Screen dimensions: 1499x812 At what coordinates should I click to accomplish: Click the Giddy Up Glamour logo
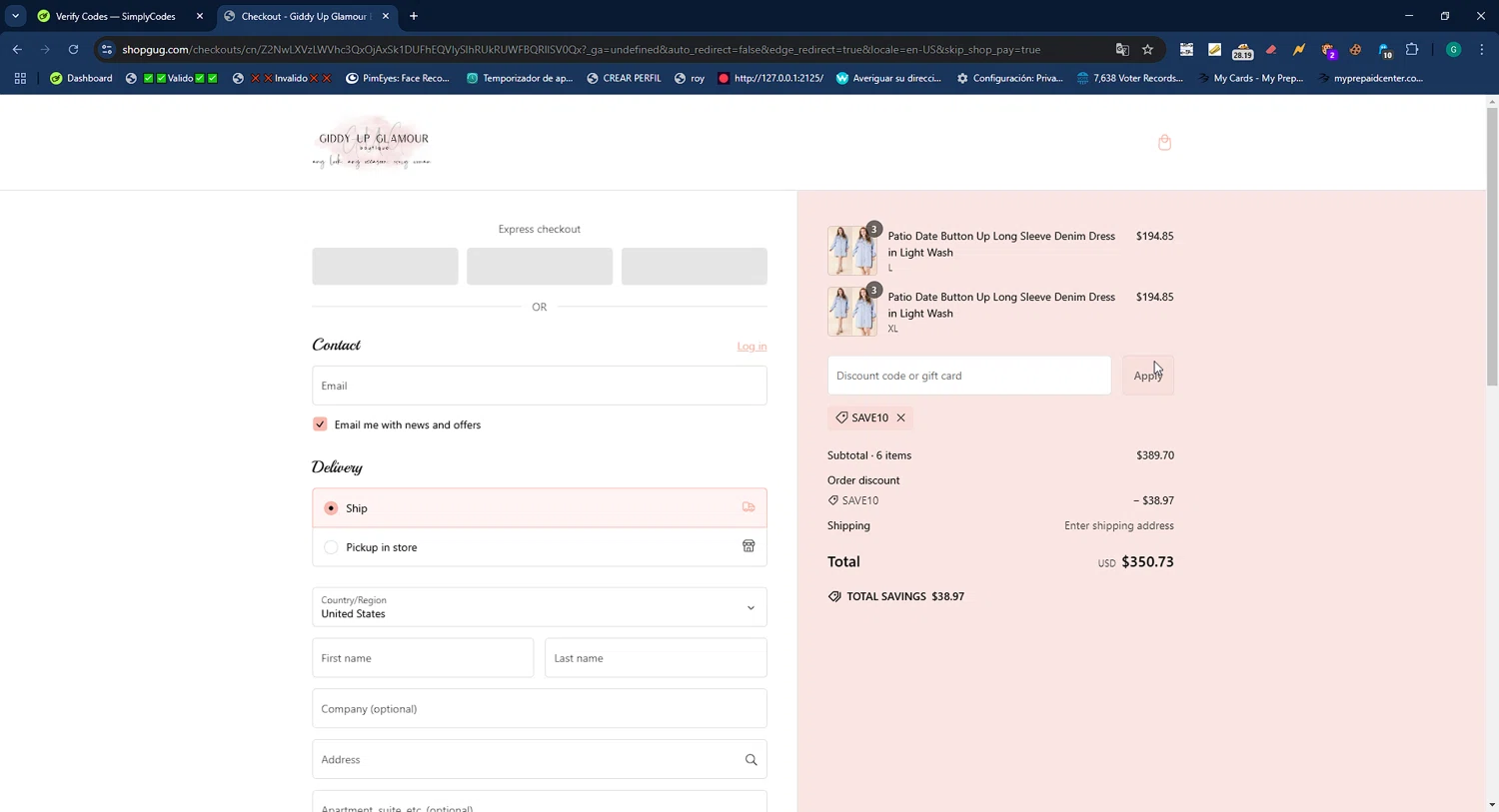(x=372, y=143)
